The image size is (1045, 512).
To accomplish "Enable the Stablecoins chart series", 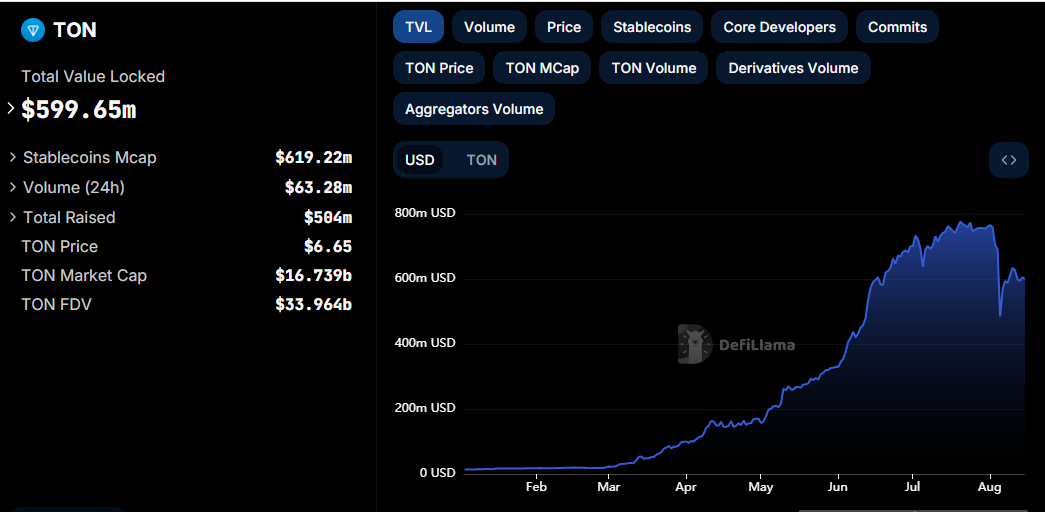I will click(x=652, y=27).
